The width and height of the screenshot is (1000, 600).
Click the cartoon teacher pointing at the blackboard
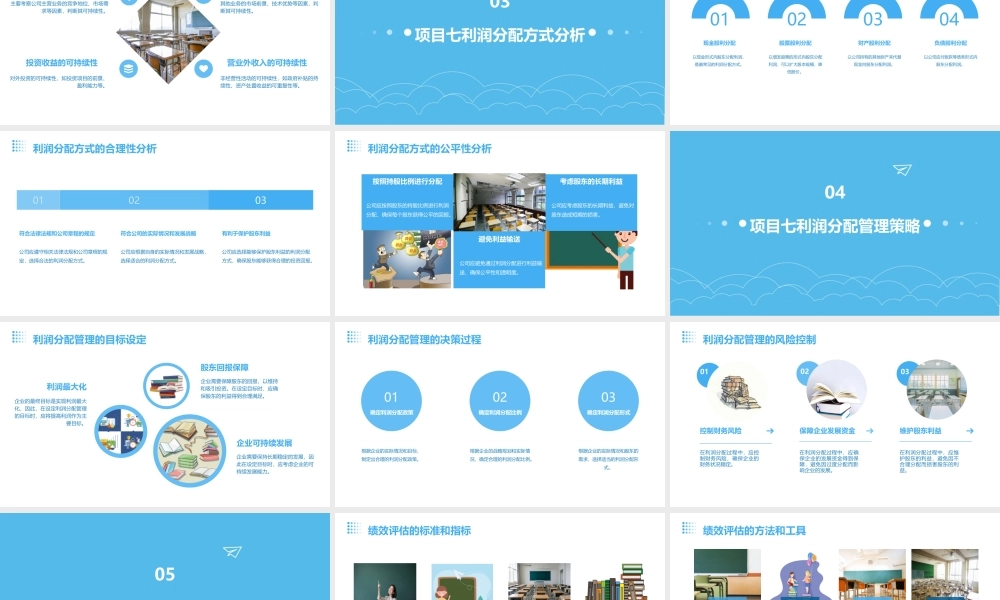(592, 260)
